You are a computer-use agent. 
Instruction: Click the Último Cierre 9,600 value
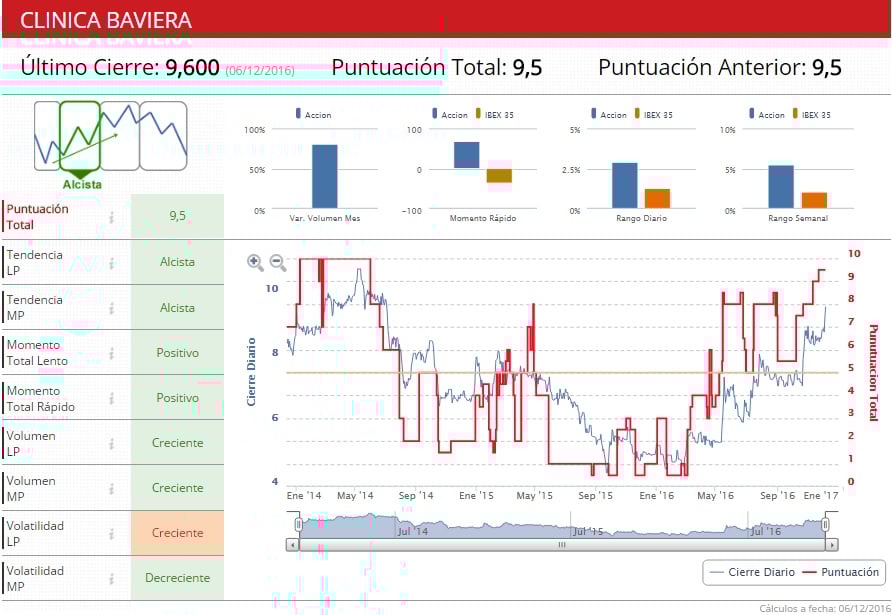[192, 67]
